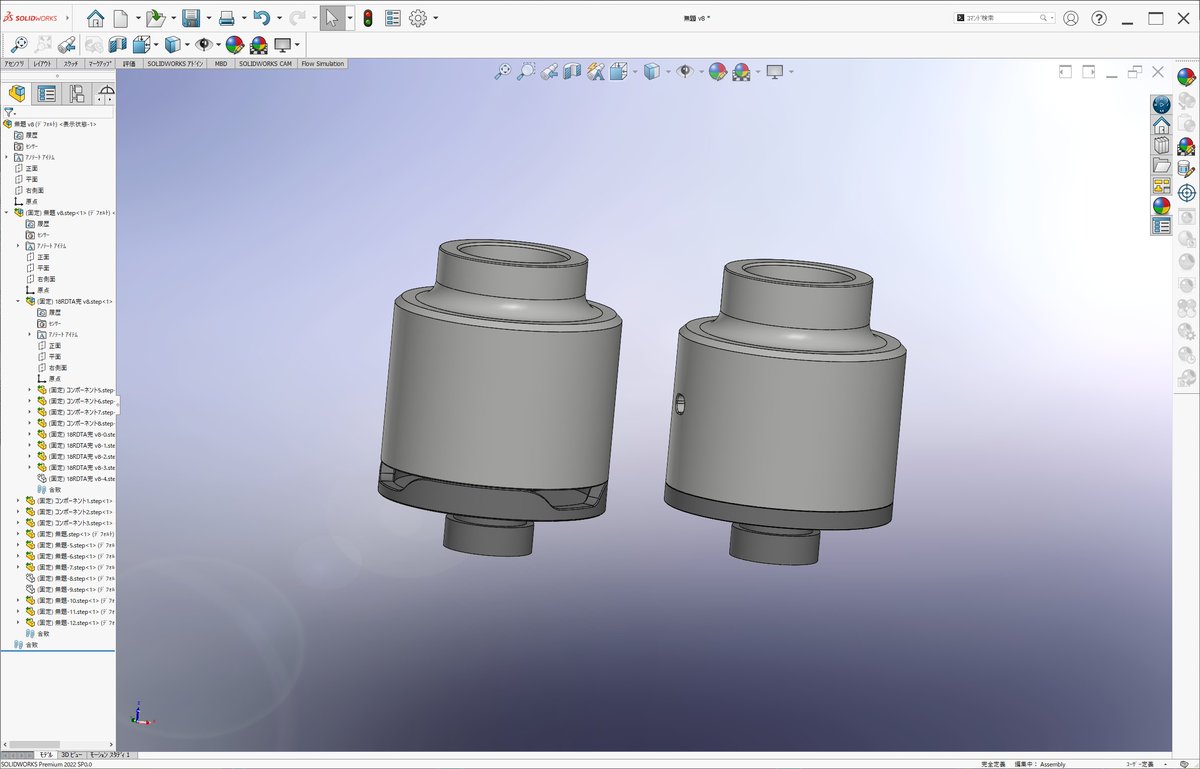
Task: Open the Help question mark icon
Action: [x=1099, y=18]
